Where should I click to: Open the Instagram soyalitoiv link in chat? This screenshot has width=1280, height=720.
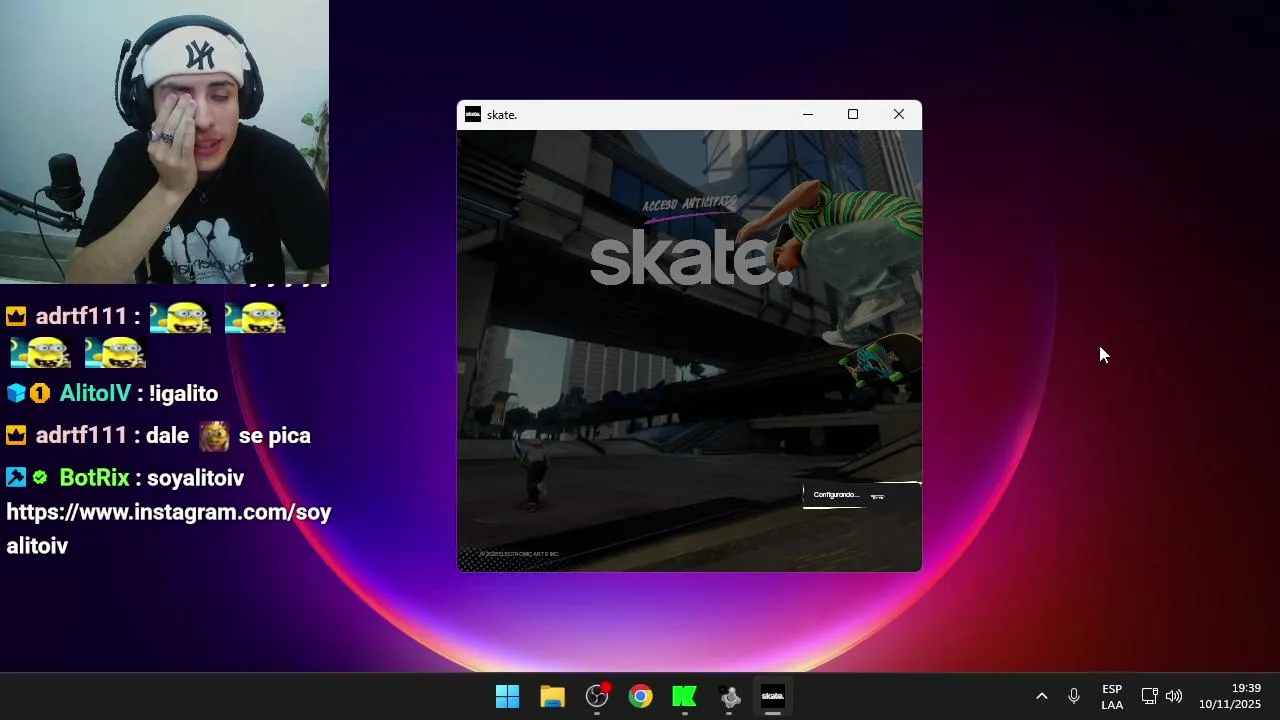(x=168, y=529)
